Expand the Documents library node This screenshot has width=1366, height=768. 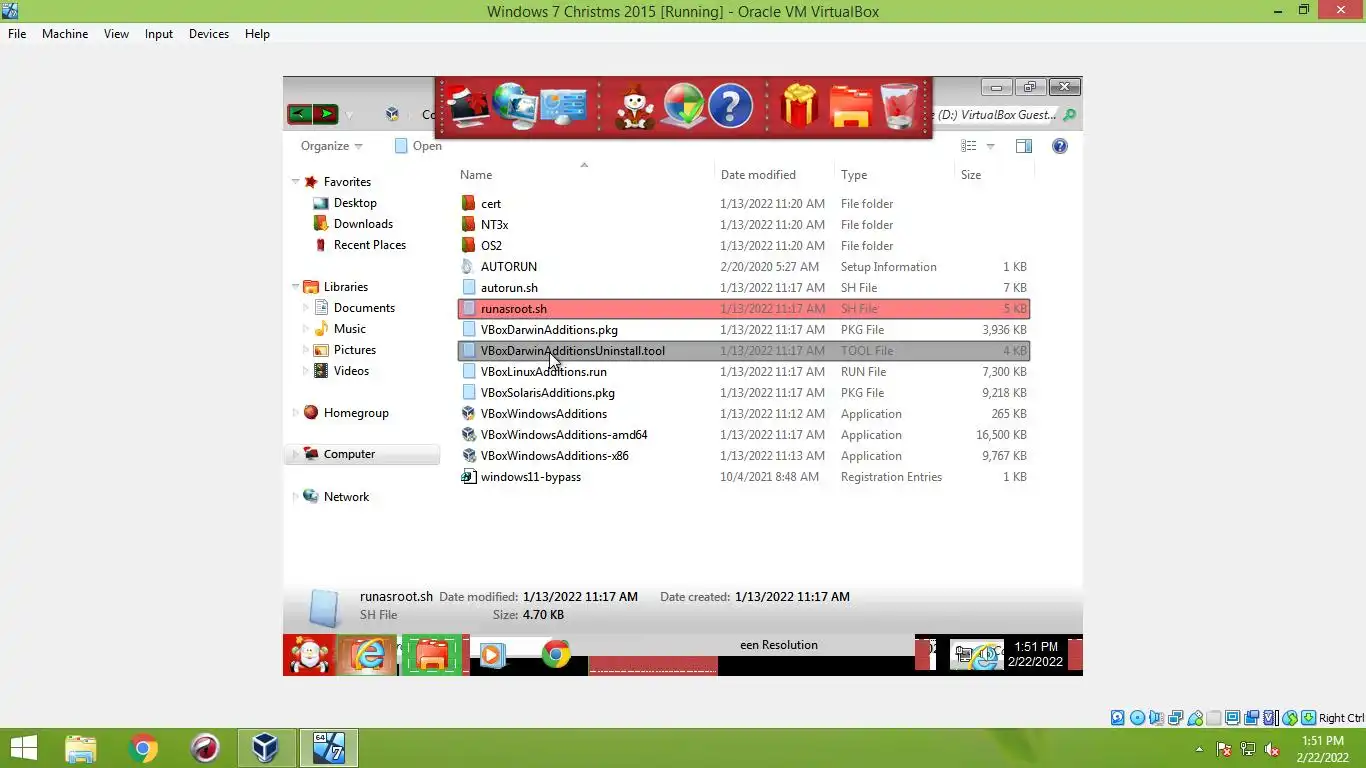(307, 308)
